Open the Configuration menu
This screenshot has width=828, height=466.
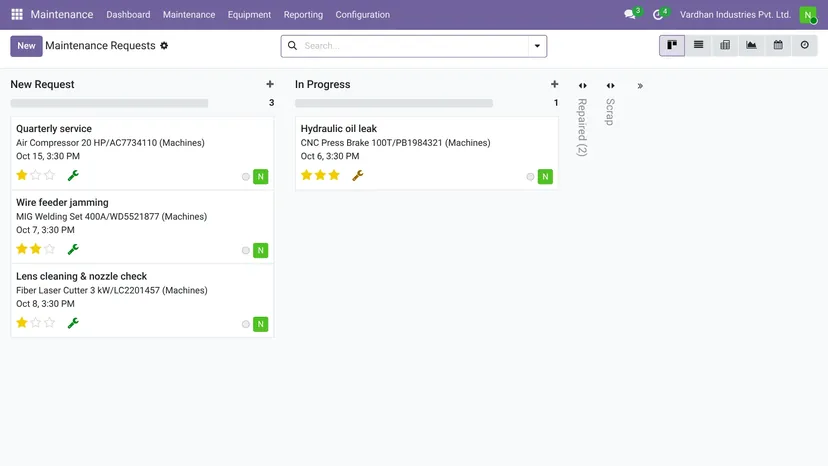(x=362, y=15)
